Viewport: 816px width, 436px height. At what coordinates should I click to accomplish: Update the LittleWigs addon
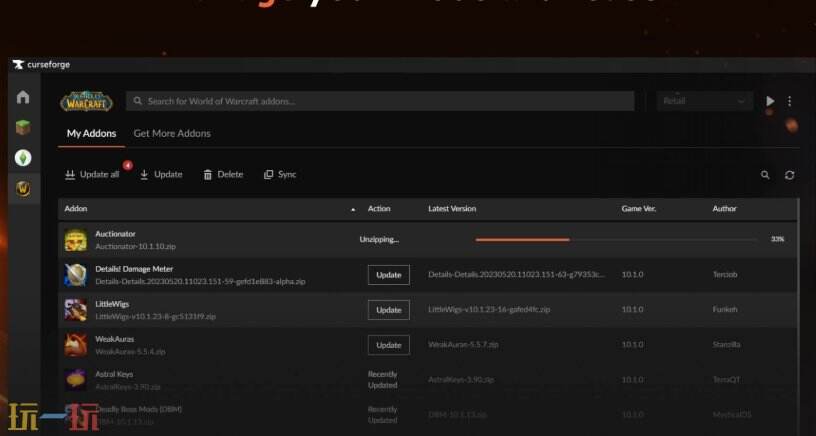point(388,310)
